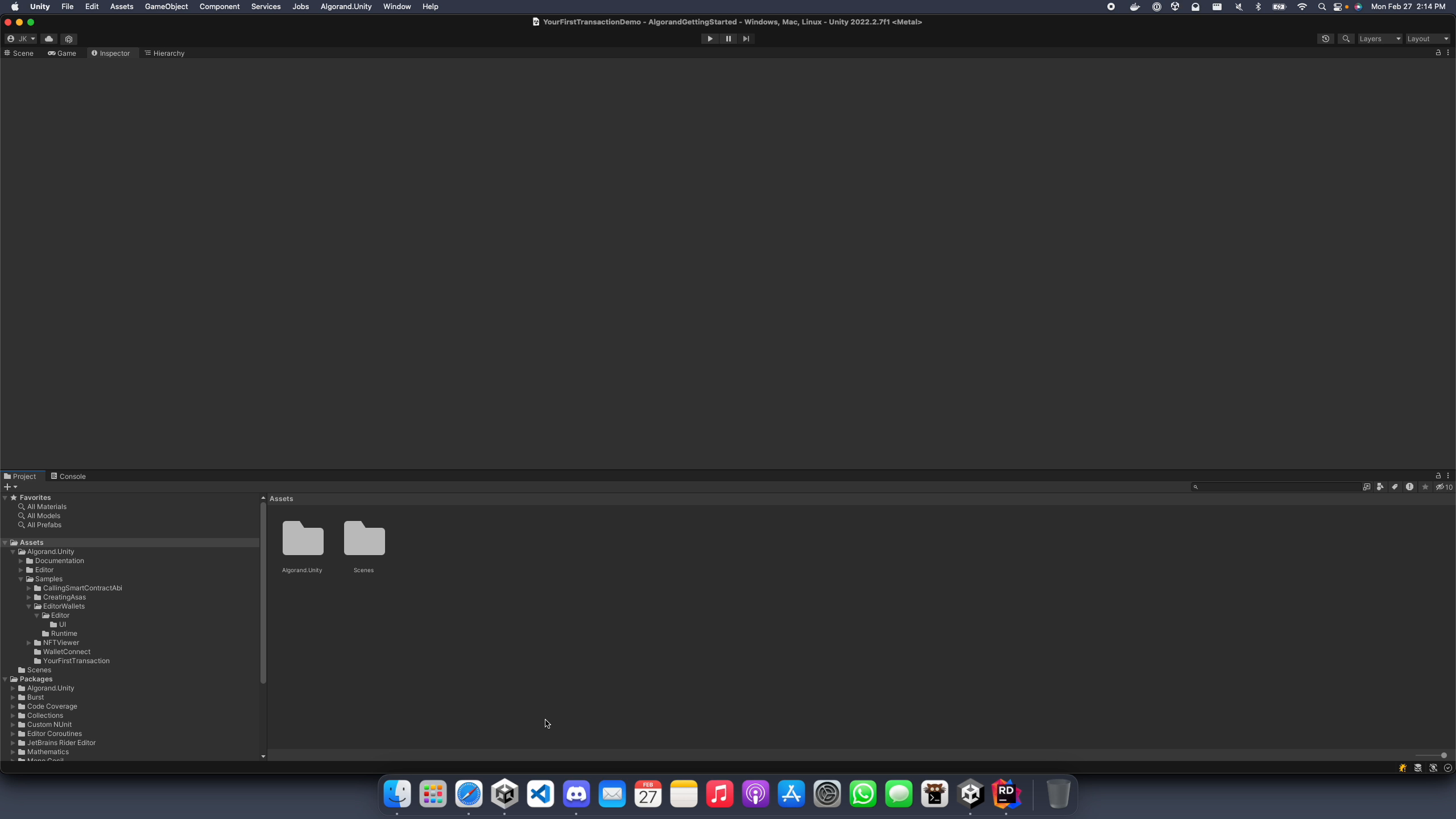This screenshot has width=1456, height=819.
Task: Toggle the Project panel lock
Action: click(1438, 475)
